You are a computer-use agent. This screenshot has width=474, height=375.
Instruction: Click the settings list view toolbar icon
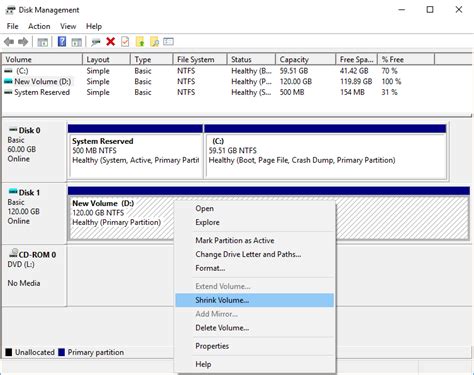[x=168, y=42]
